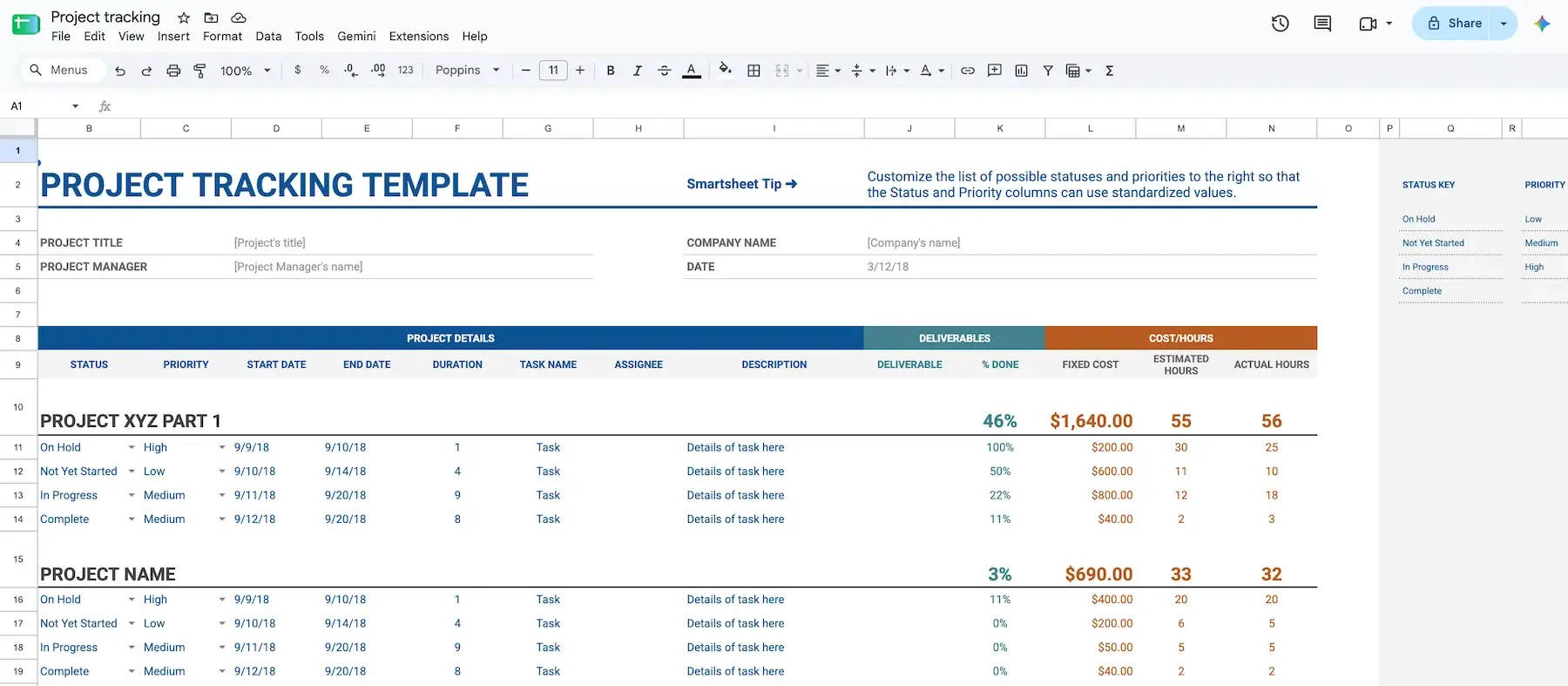Open the Borders tool
The image size is (1568, 686).
pyautogui.click(x=754, y=71)
